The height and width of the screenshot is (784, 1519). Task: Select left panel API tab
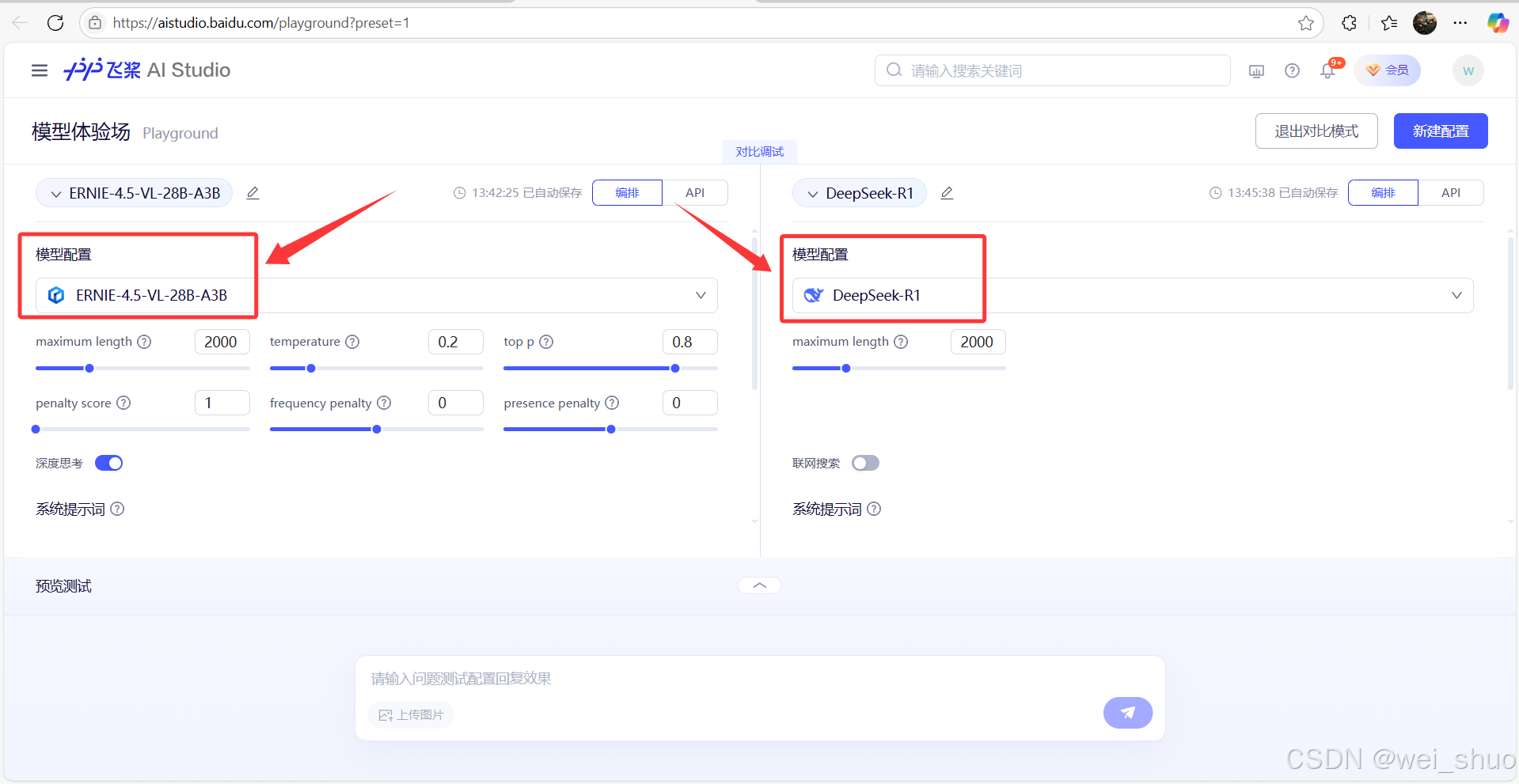tap(695, 192)
